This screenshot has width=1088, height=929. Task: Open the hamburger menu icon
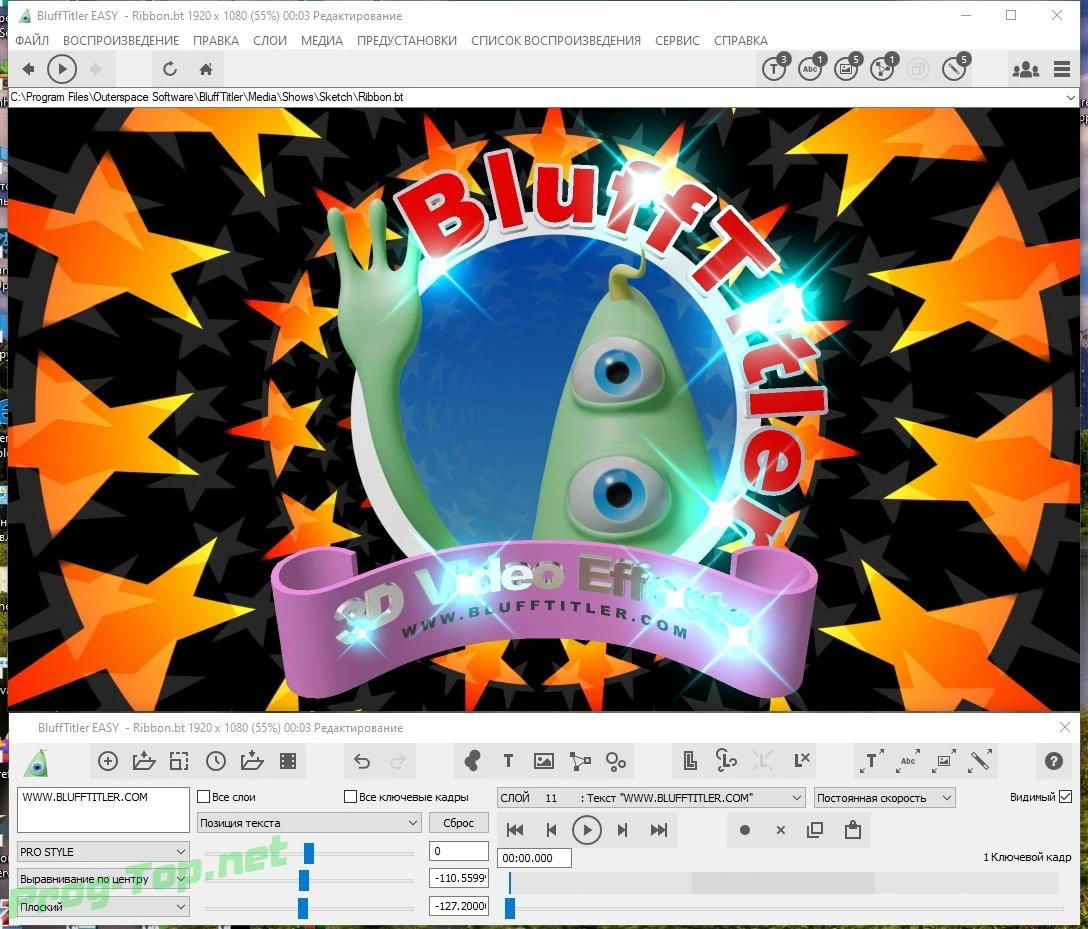[1062, 69]
